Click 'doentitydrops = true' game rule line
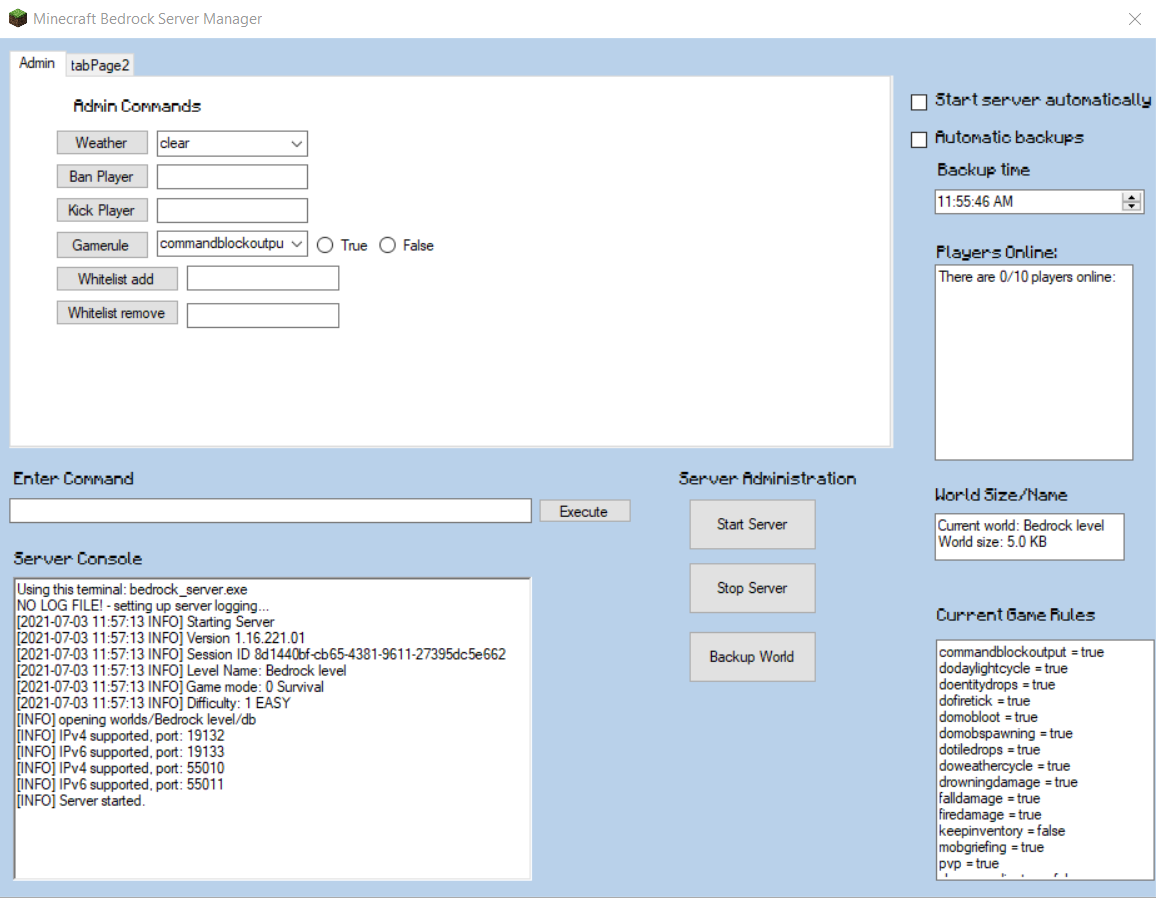The height and width of the screenshot is (898, 1156). coord(997,684)
